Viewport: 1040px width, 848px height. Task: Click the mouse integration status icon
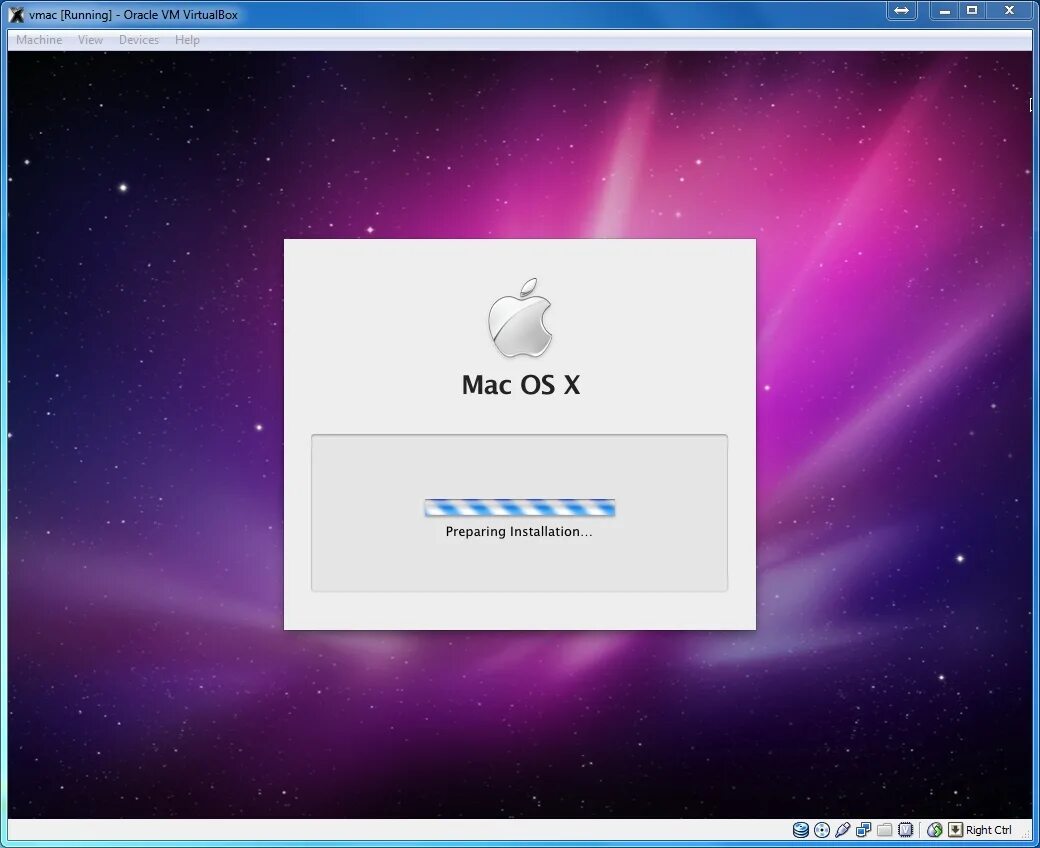pos(935,829)
